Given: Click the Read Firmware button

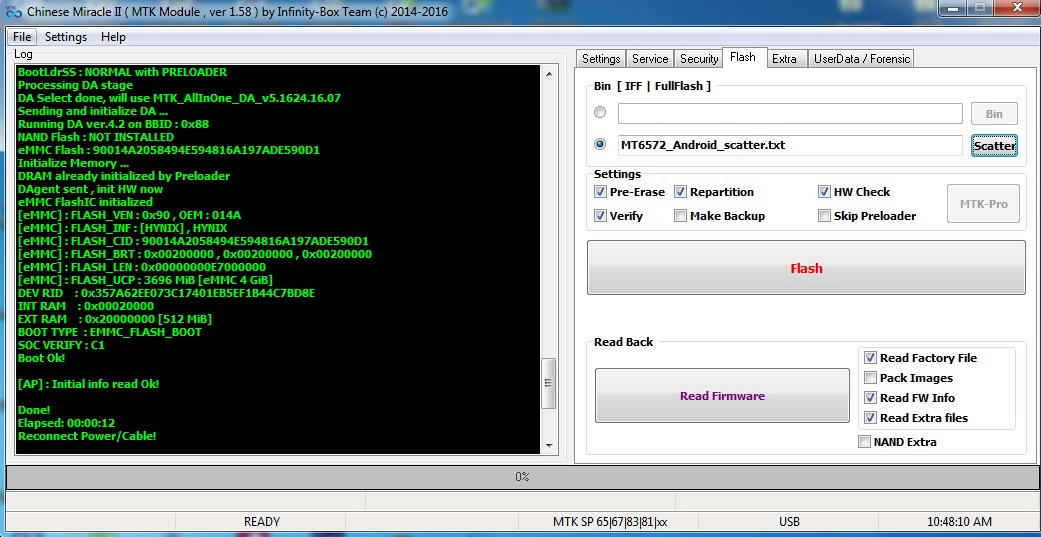Looking at the screenshot, I should point(722,396).
